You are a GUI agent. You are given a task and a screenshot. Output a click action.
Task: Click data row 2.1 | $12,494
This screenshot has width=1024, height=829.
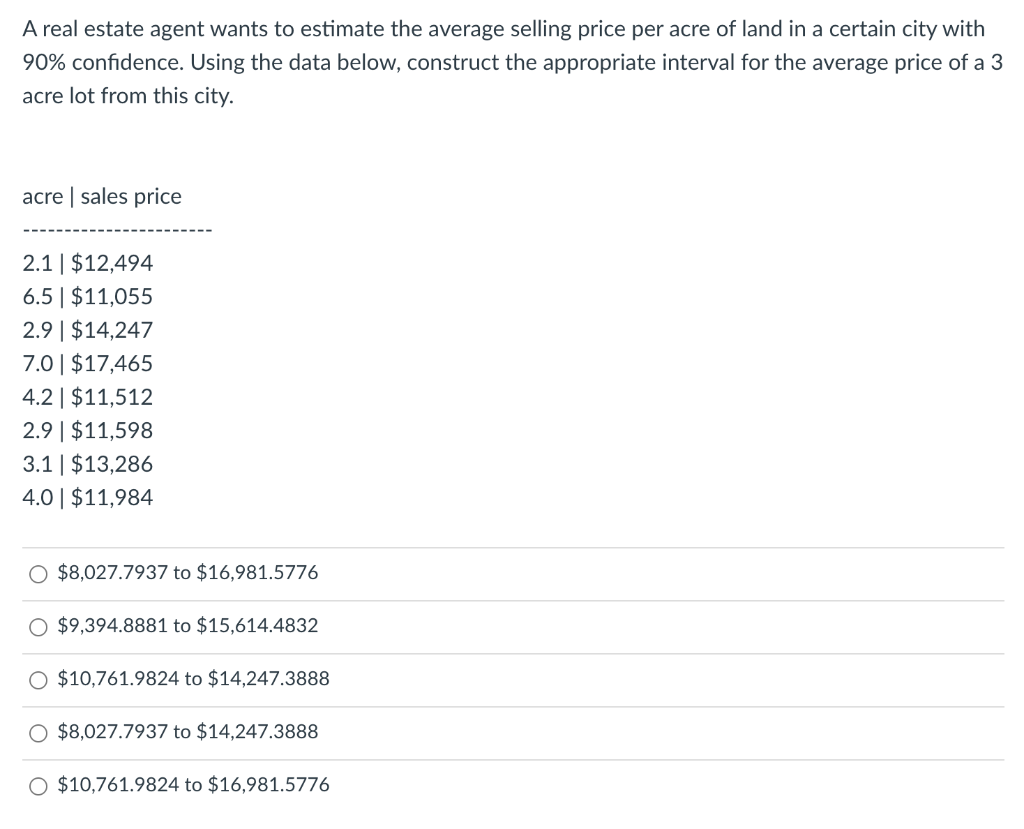pos(88,263)
